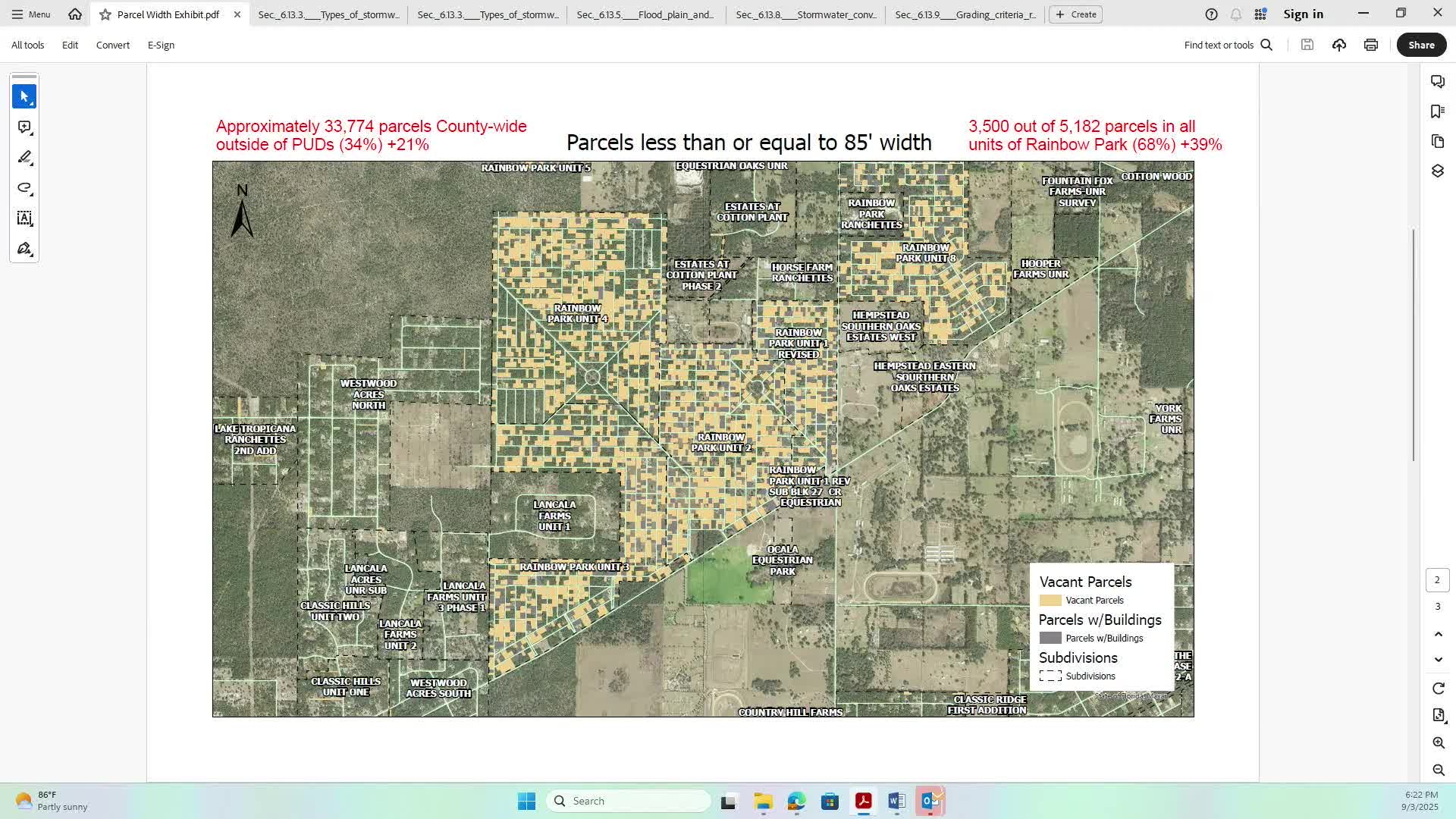This screenshot has height=819, width=1456.
Task: Click the 'HOOPER FARMS UNR' map label
Action: (x=1040, y=269)
